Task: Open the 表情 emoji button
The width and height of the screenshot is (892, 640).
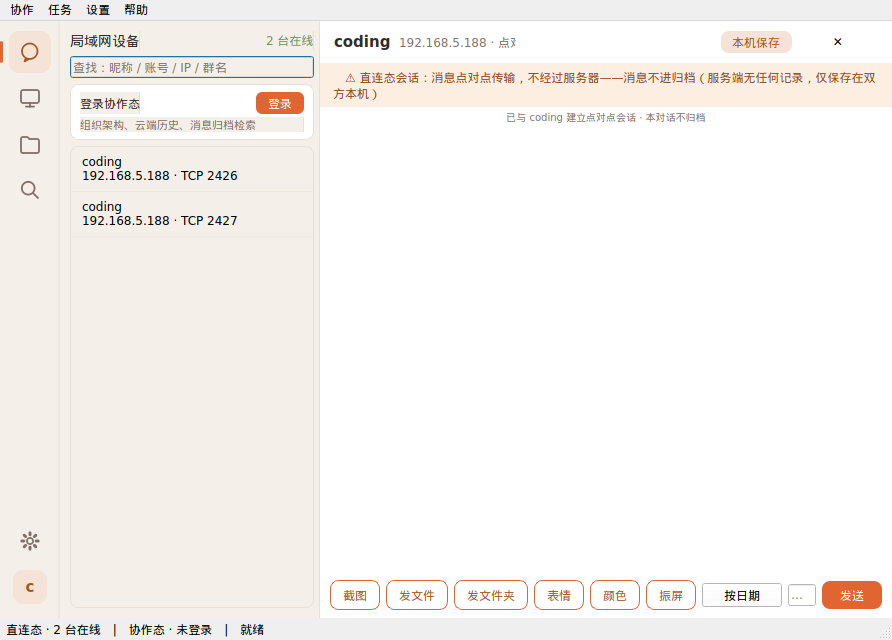Action: click(559, 595)
